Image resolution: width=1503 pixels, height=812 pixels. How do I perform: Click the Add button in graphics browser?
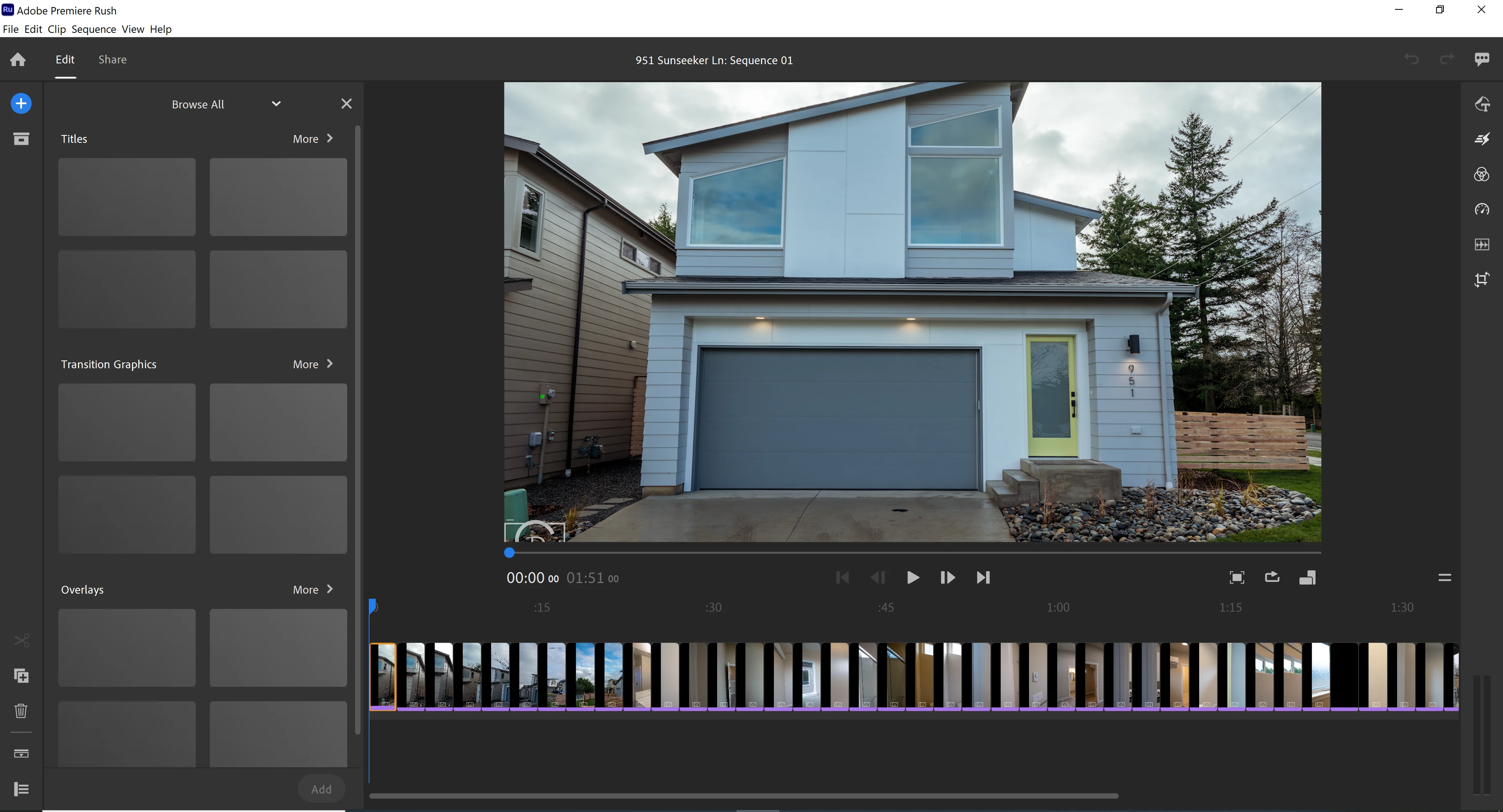tap(321, 789)
